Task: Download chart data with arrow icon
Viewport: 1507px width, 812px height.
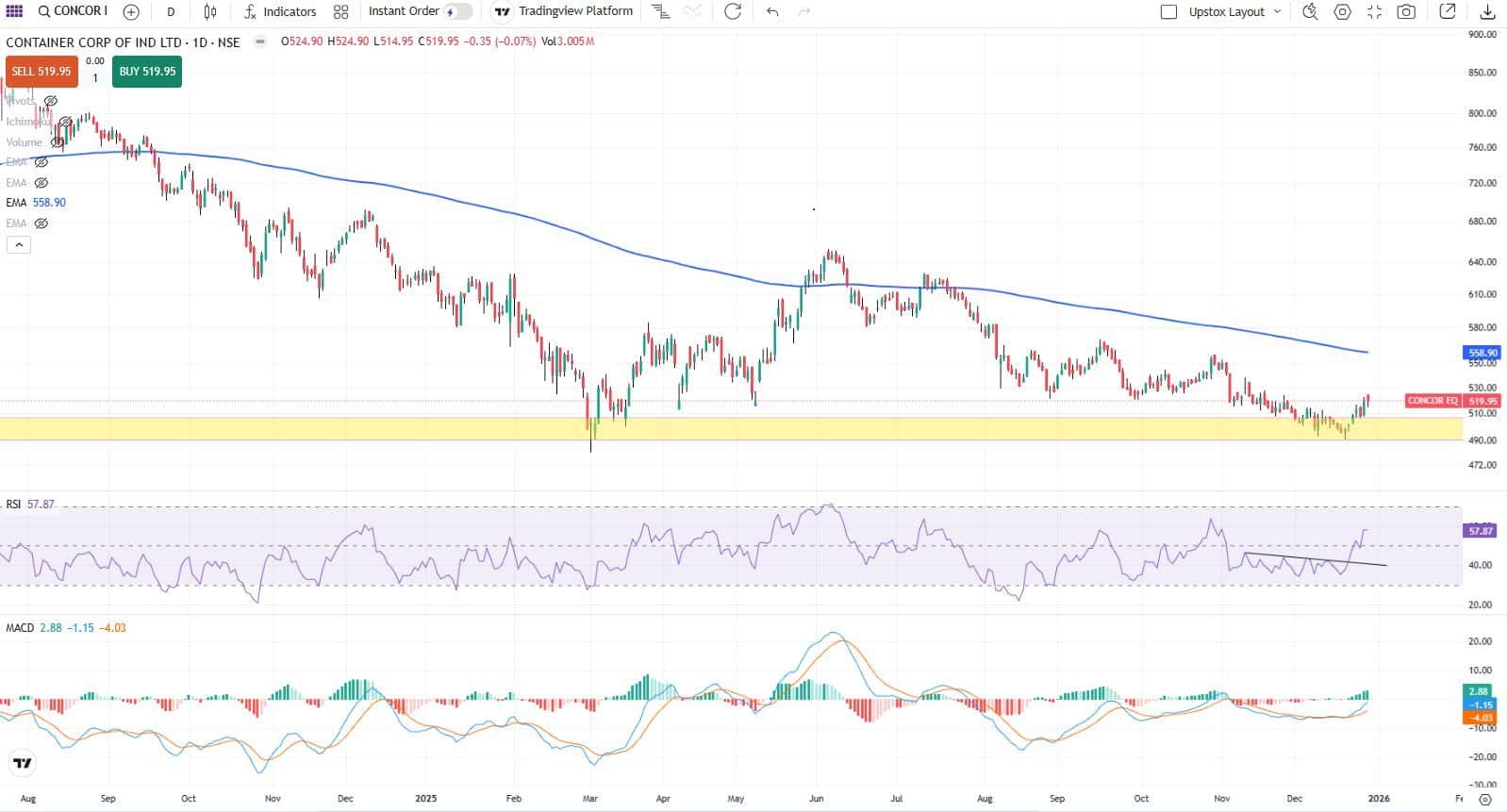Action: tap(1487, 12)
